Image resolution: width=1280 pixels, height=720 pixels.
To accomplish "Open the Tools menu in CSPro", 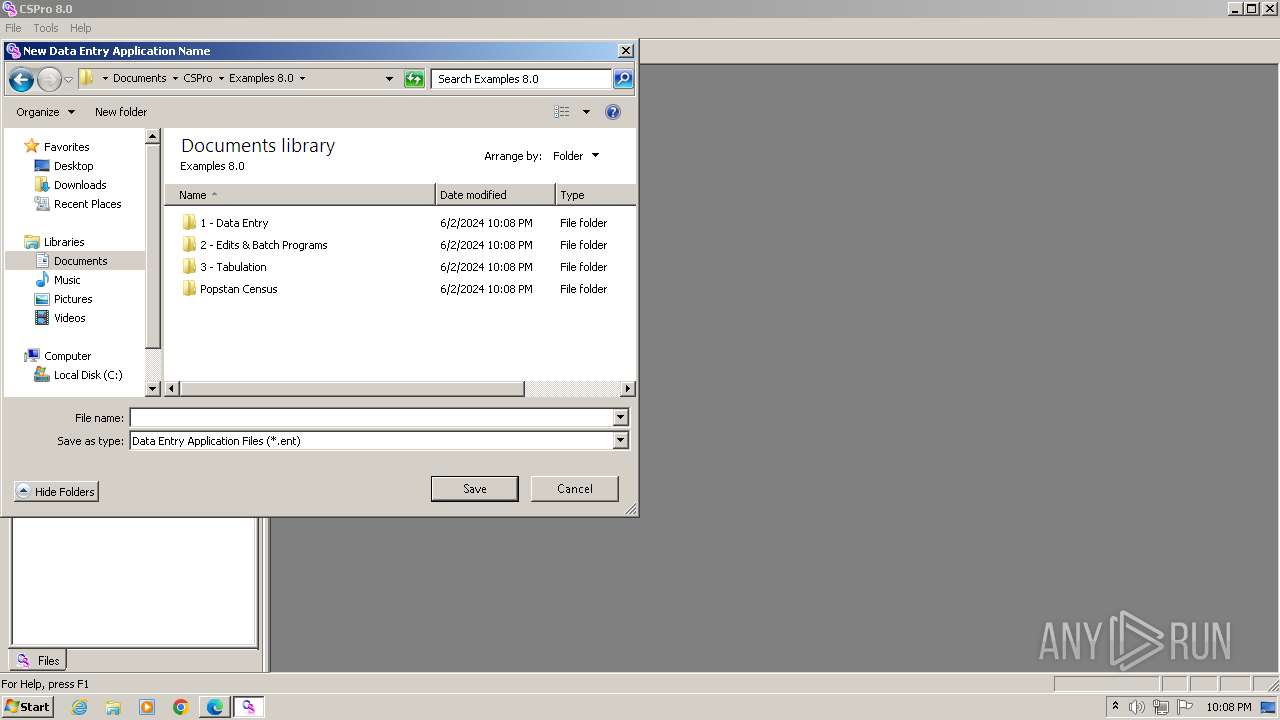I will [46, 28].
